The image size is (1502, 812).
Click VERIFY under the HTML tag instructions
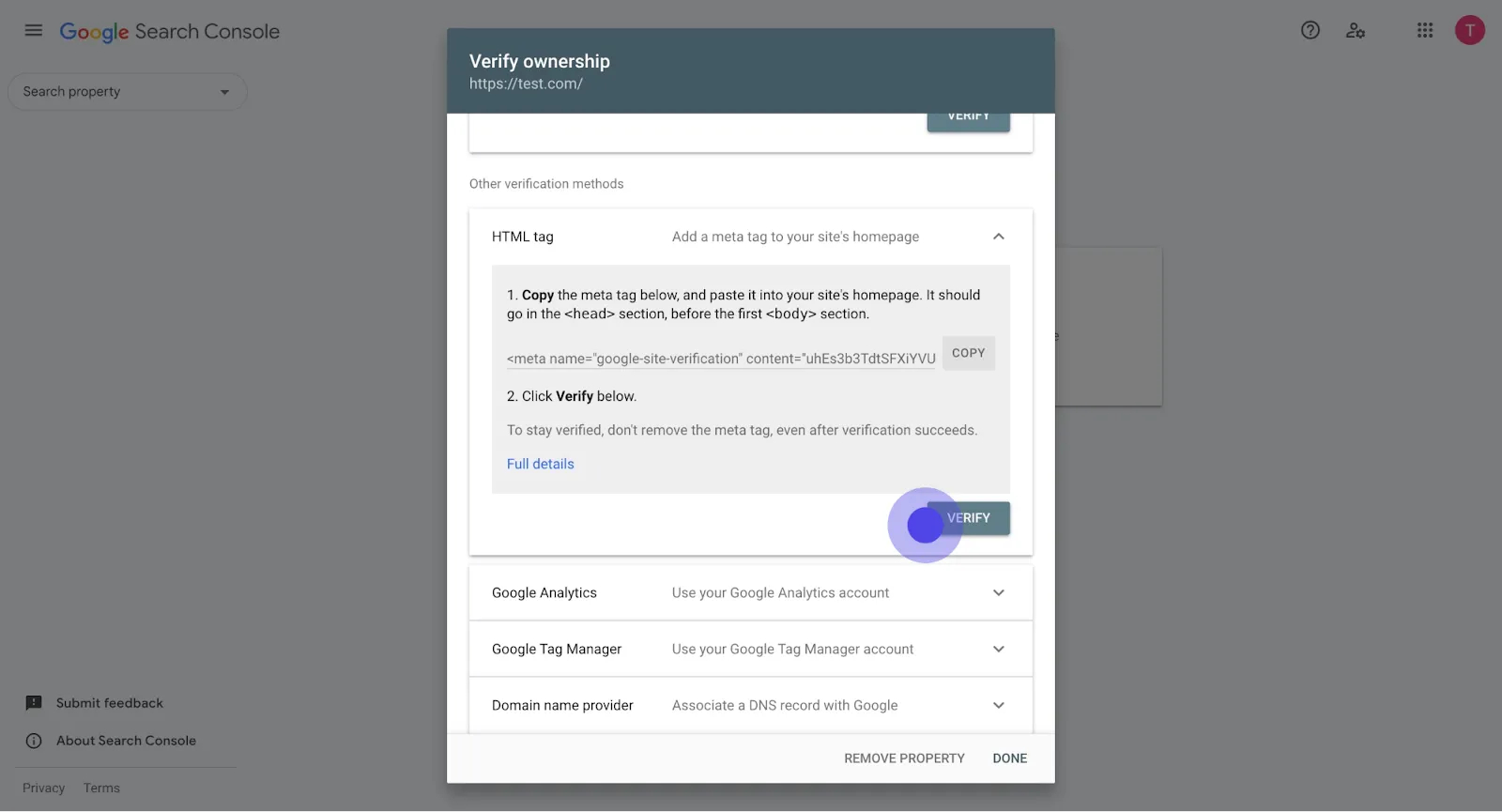(969, 518)
